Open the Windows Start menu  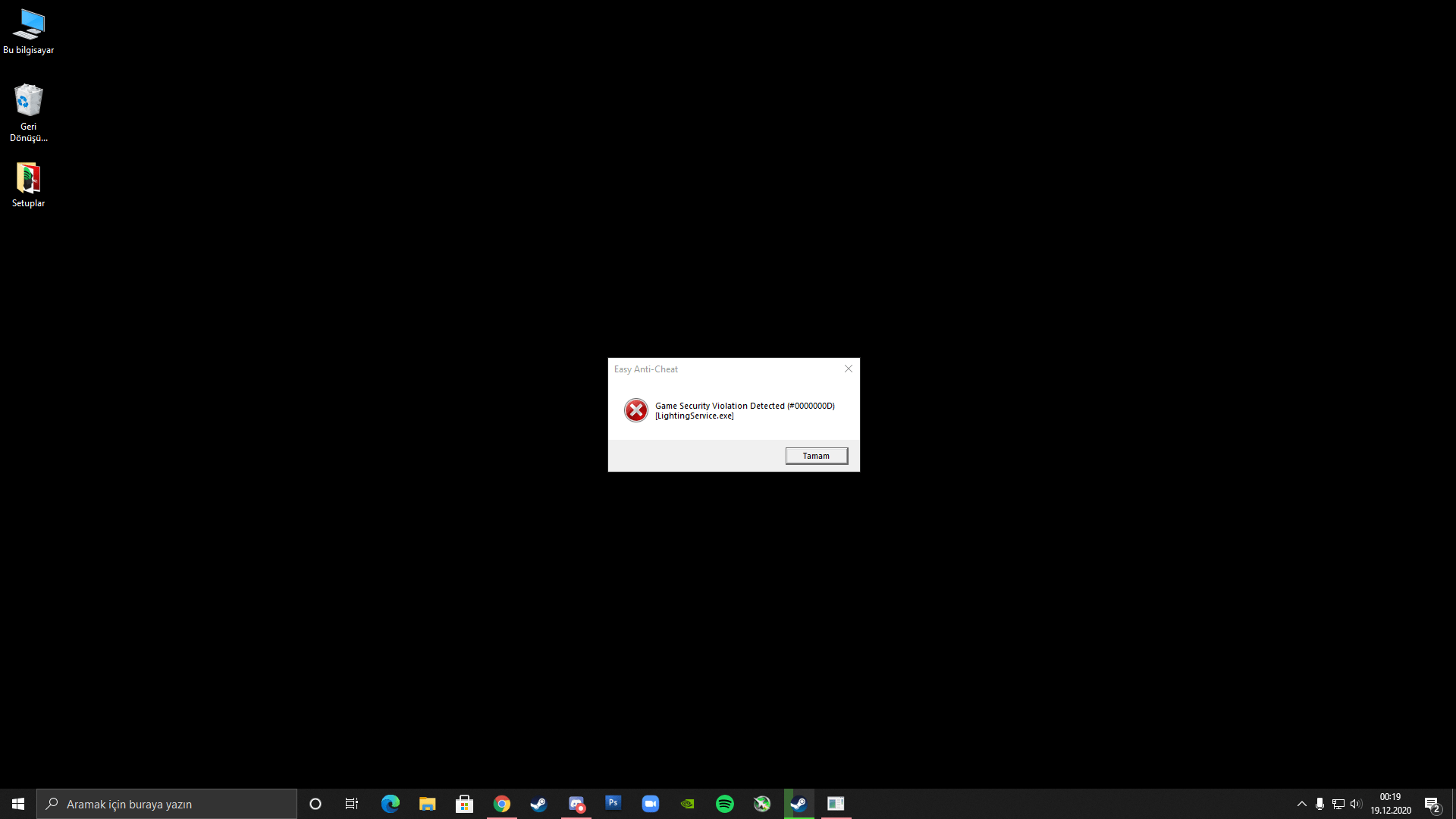coord(18,804)
